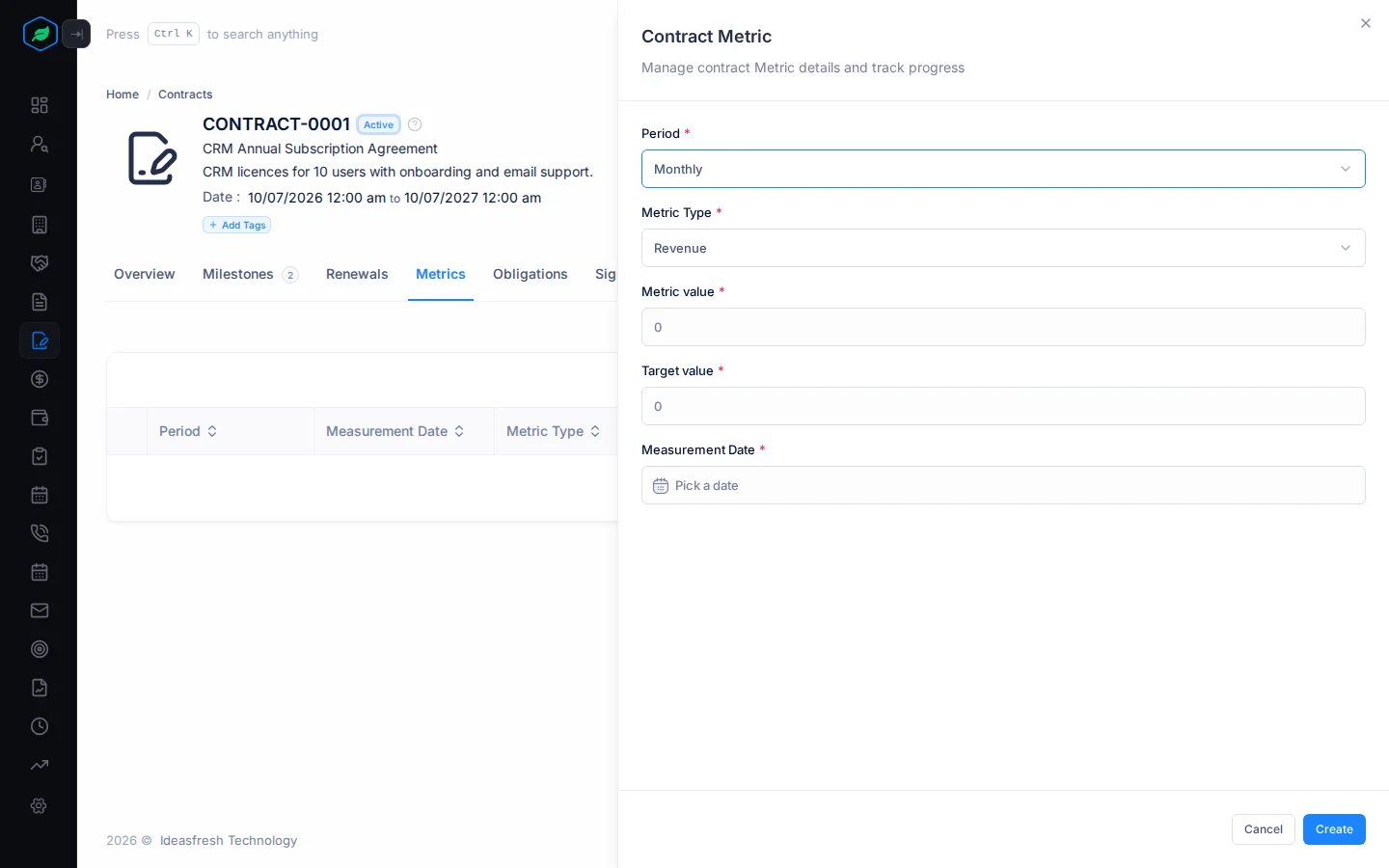Sort the table by Period column
This screenshot has width=1389, height=868.
pos(189,431)
